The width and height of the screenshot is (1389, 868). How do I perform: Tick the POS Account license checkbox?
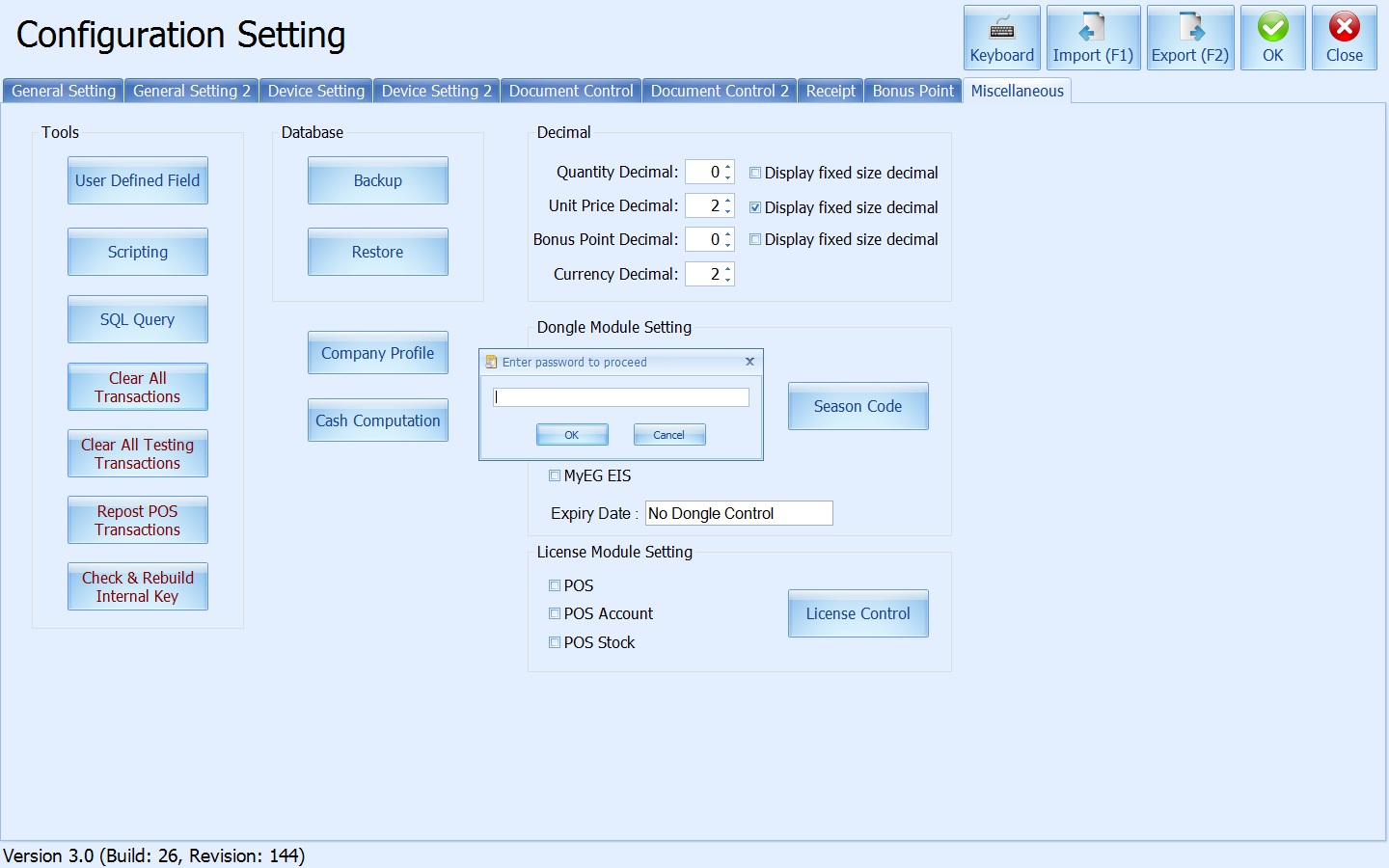coord(555,613)
